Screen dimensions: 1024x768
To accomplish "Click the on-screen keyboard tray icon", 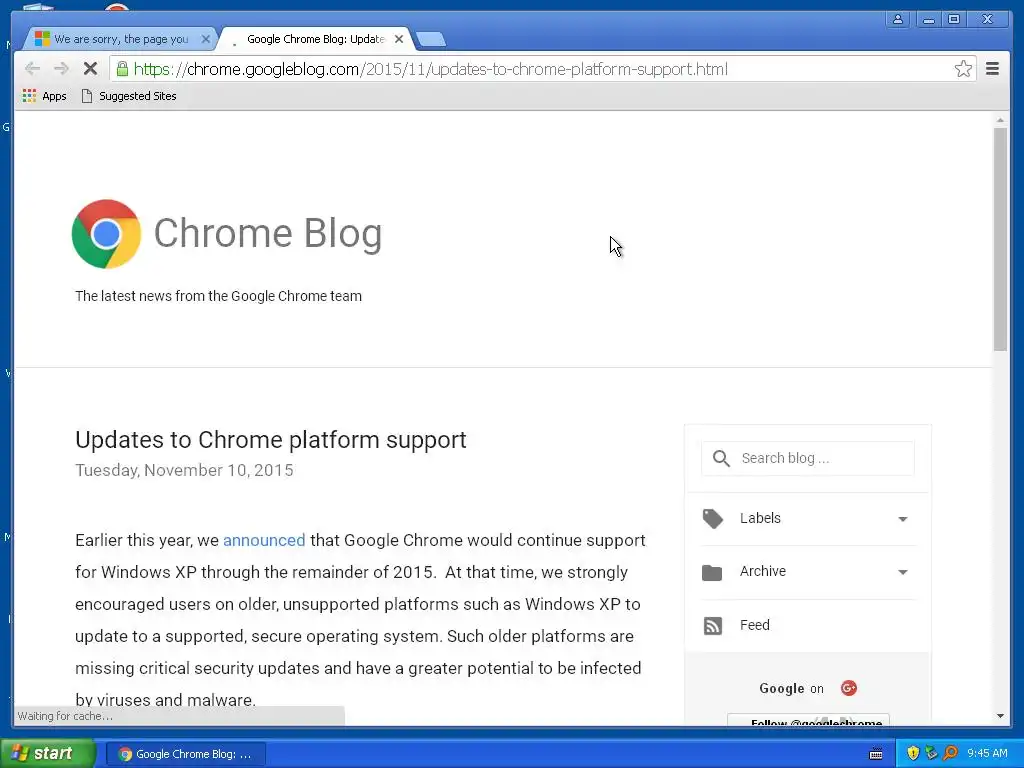I will [876, 754].
